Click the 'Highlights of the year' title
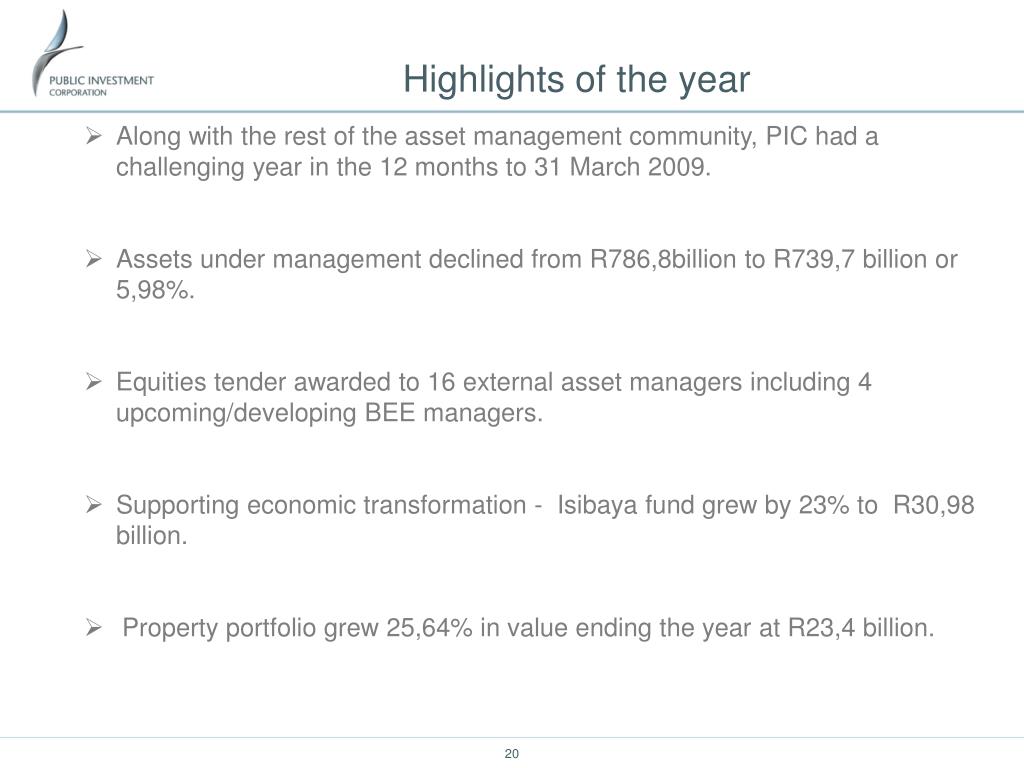The width and height of the screenshot is (1024, 768). click(x=576, y=80)
